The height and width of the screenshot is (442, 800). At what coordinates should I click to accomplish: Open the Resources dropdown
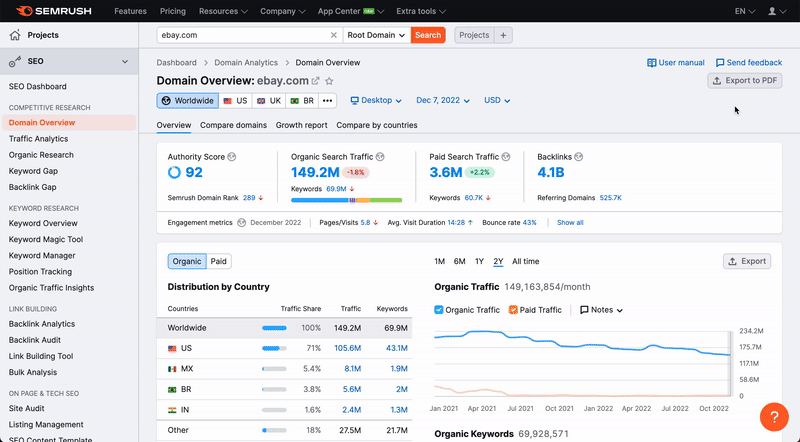tap(223, 11)
